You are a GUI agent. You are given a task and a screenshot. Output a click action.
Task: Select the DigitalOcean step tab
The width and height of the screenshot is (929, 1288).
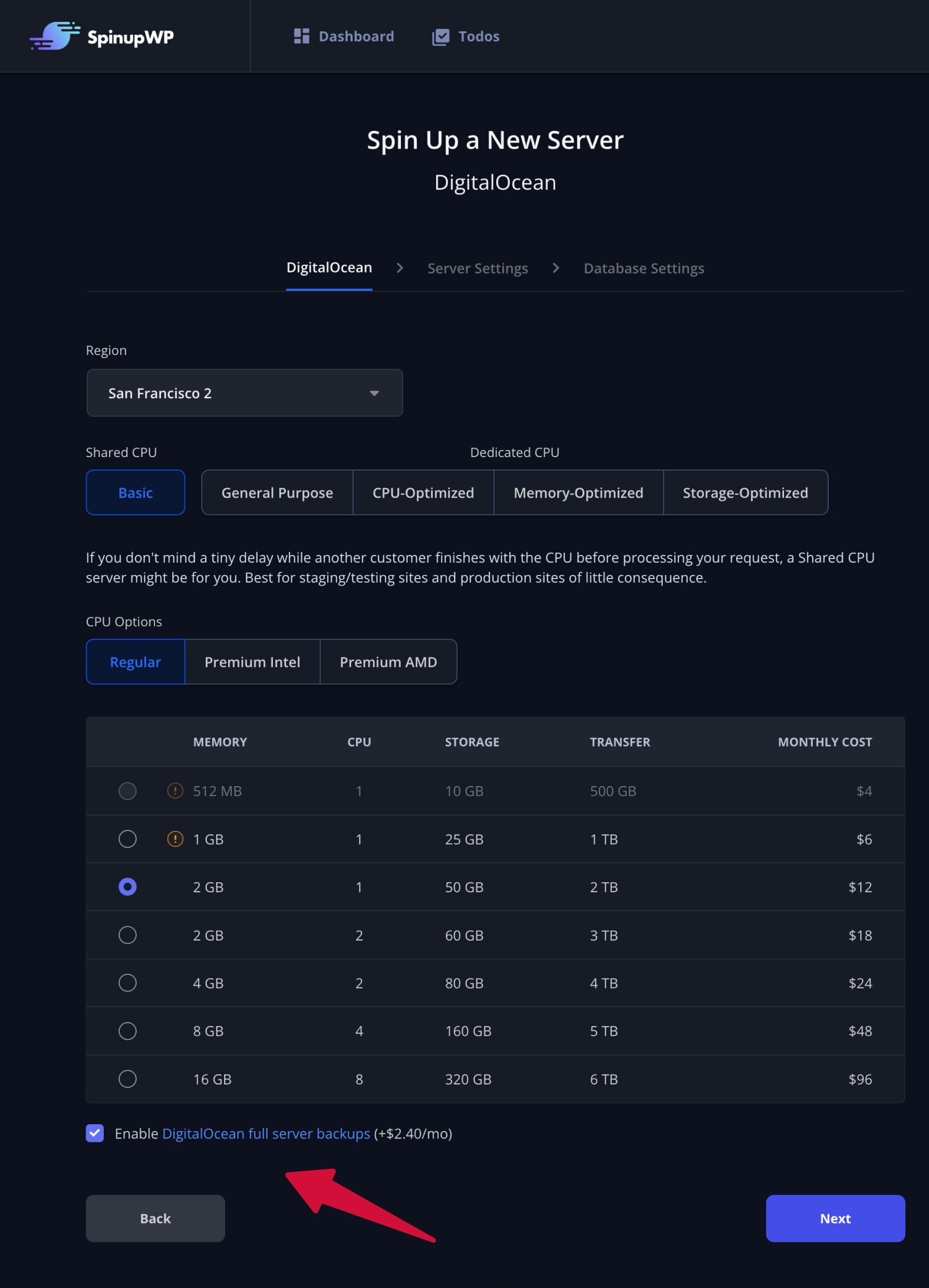pos(329,268)
